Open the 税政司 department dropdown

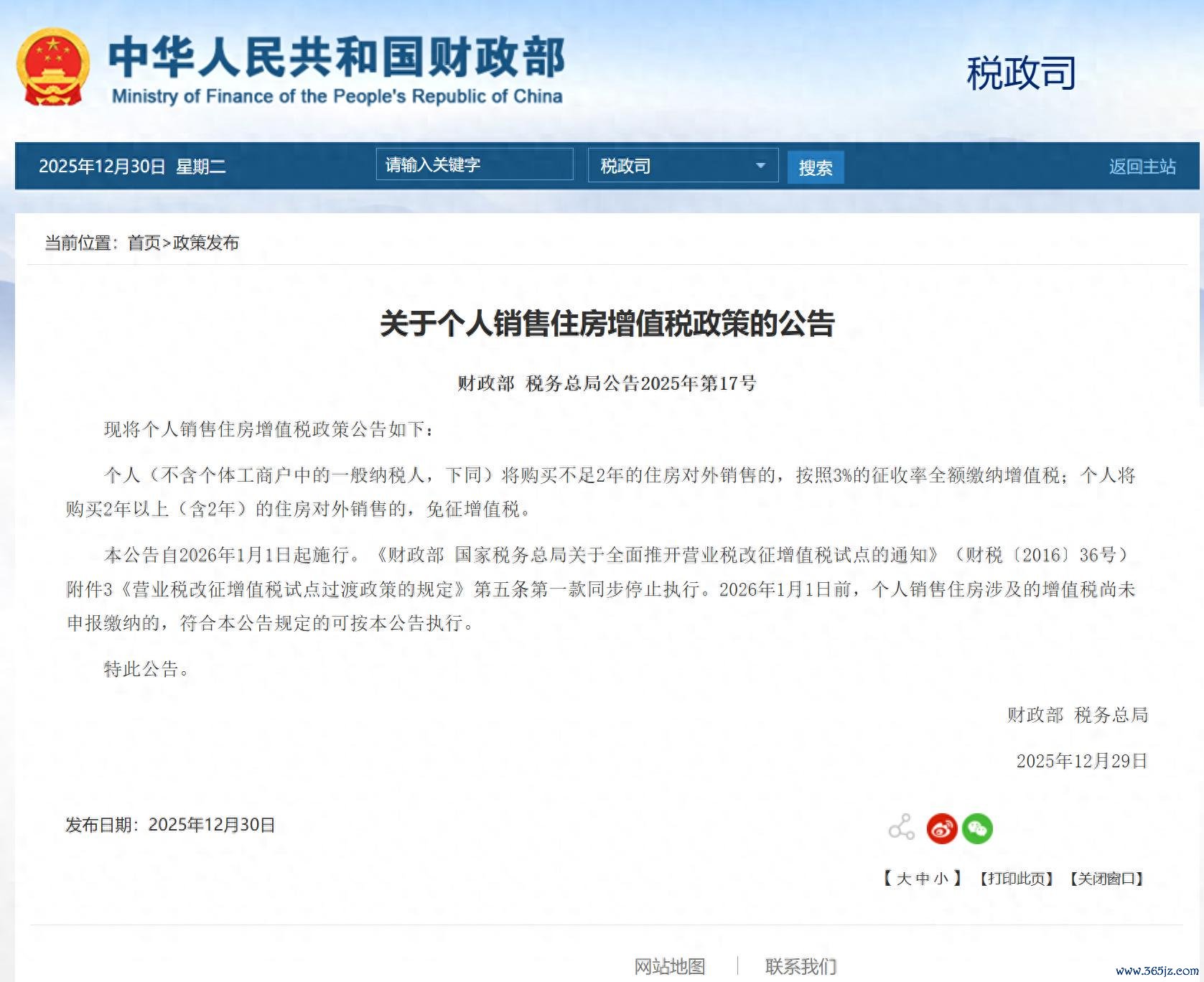pos(682,166)
